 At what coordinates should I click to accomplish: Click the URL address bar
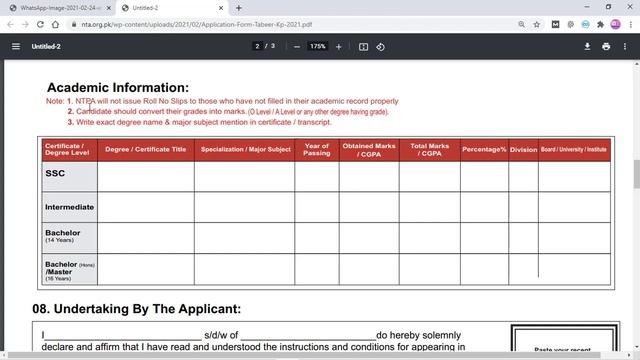[294, 24]
